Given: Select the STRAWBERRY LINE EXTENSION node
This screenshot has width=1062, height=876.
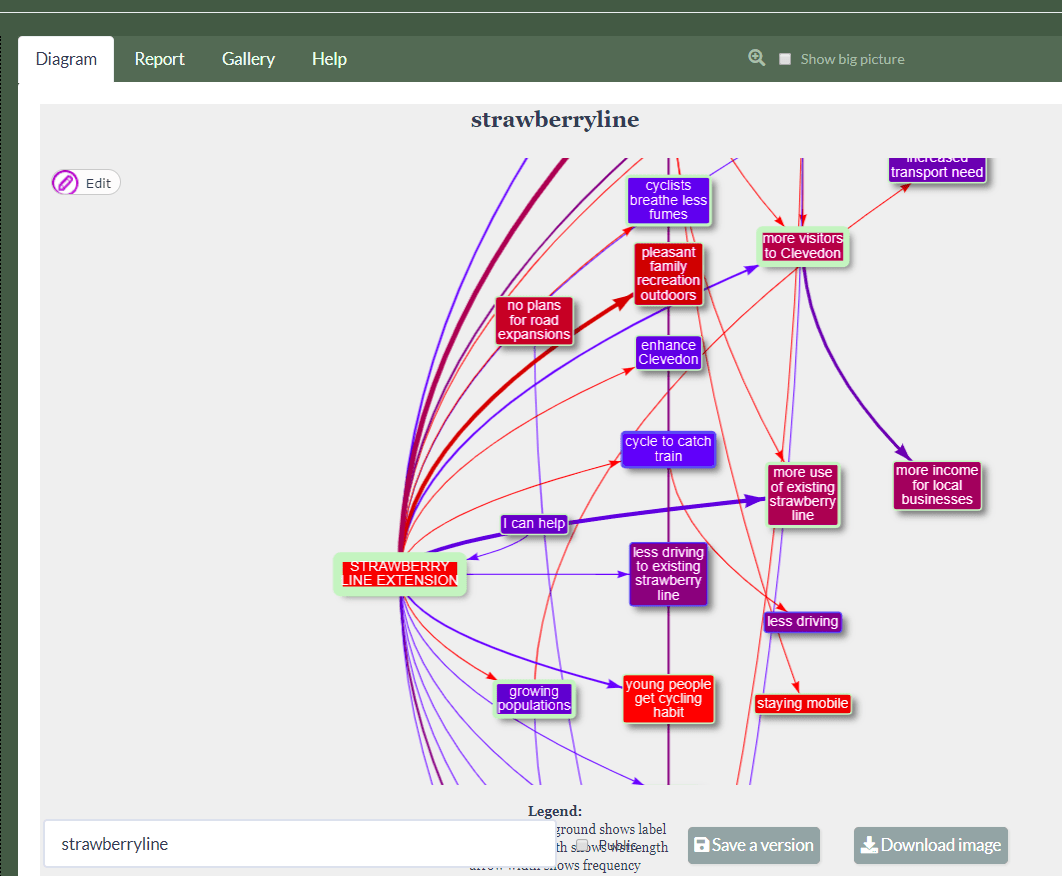Looking at the screenshot, I should 400,574.
